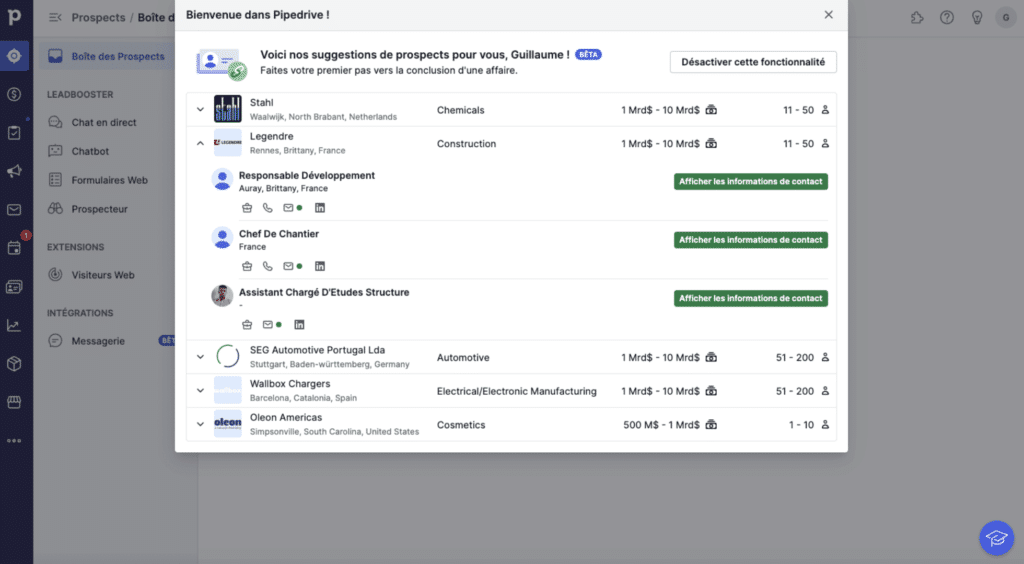The image size is (1024, 564).
Task: Open the user avatar G menu
Action: (1006, 18)
